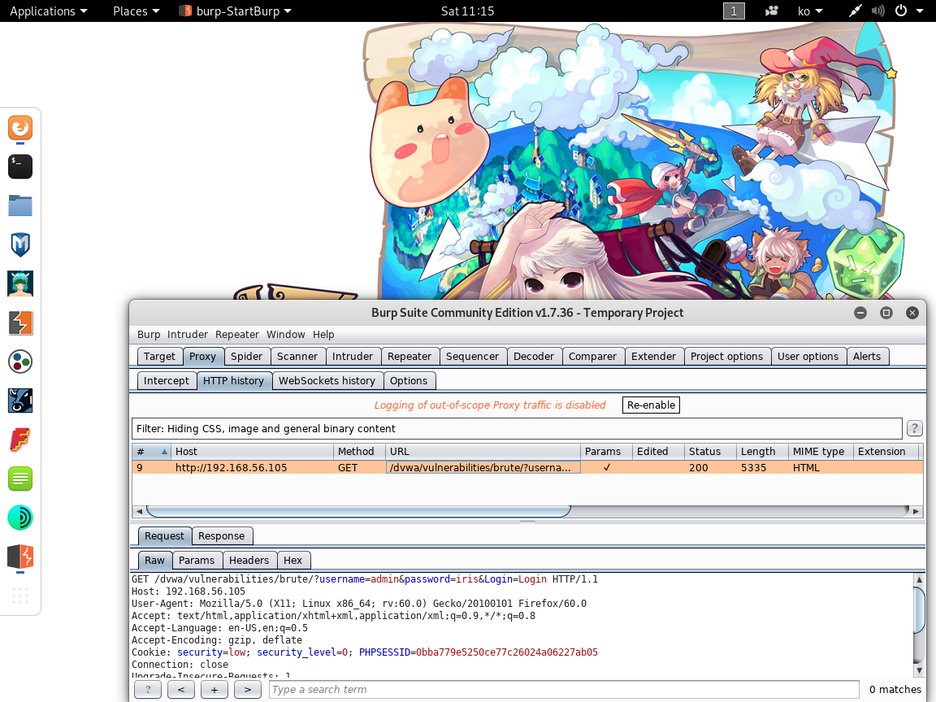
Task: Switch to the Extender tab
Action: [653, 356]
